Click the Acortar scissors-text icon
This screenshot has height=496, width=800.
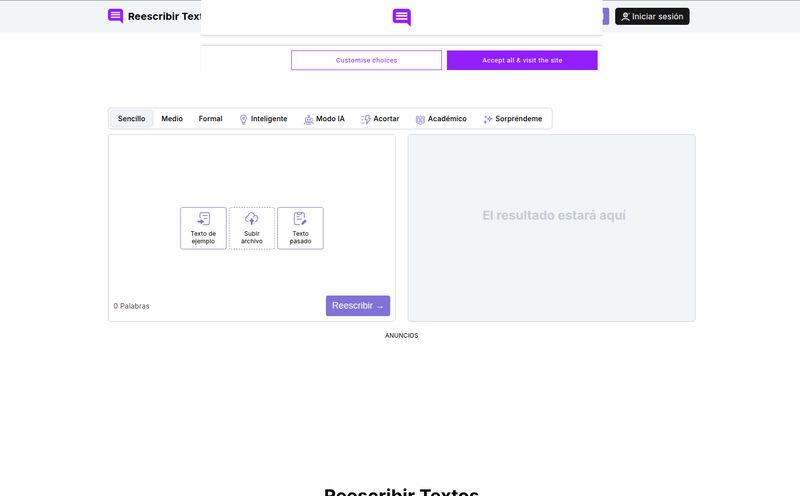pyautogui.click(x=366, y=119)
